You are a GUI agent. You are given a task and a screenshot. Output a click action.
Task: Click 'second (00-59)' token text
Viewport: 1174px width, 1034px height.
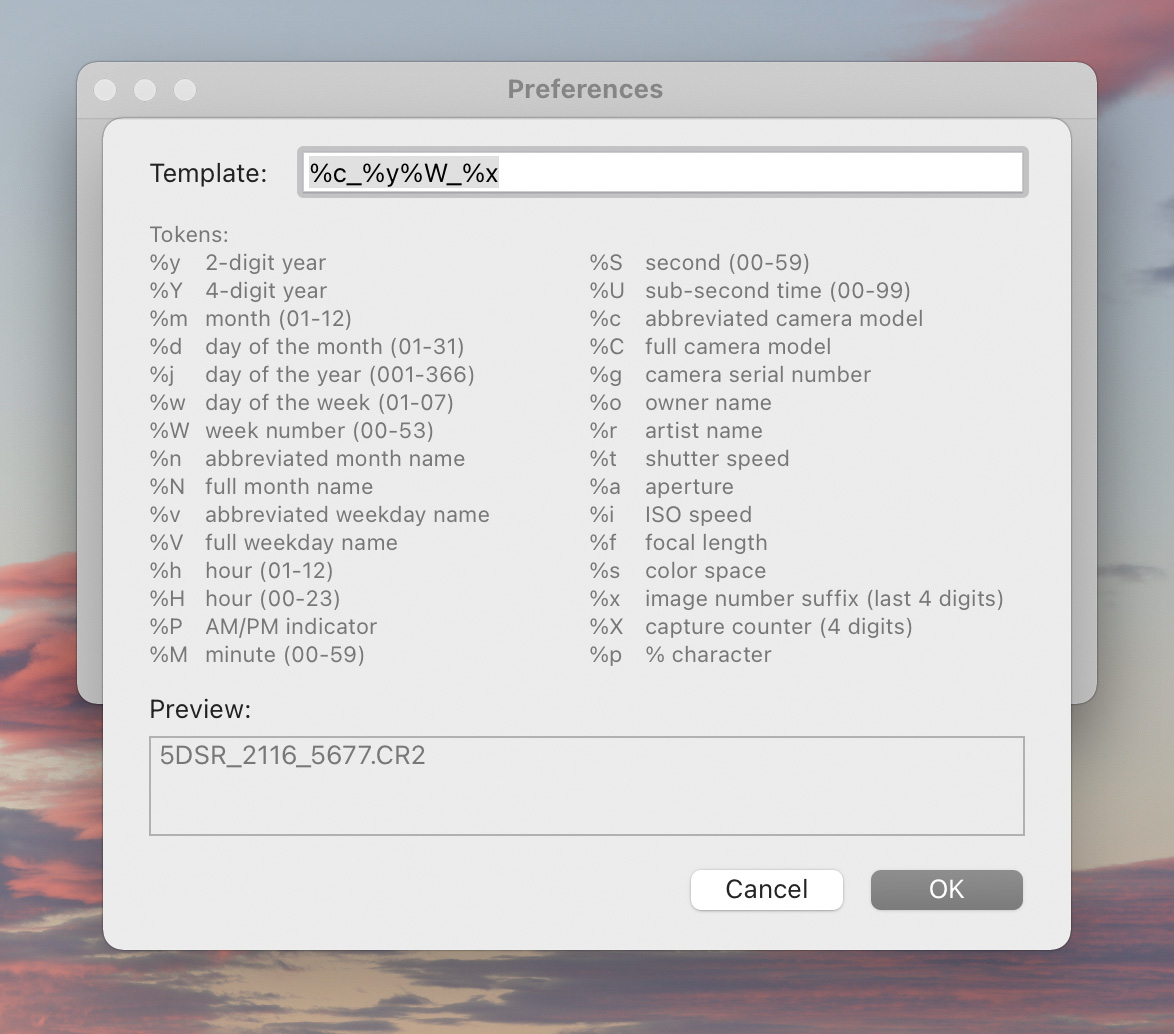(728, 263)
